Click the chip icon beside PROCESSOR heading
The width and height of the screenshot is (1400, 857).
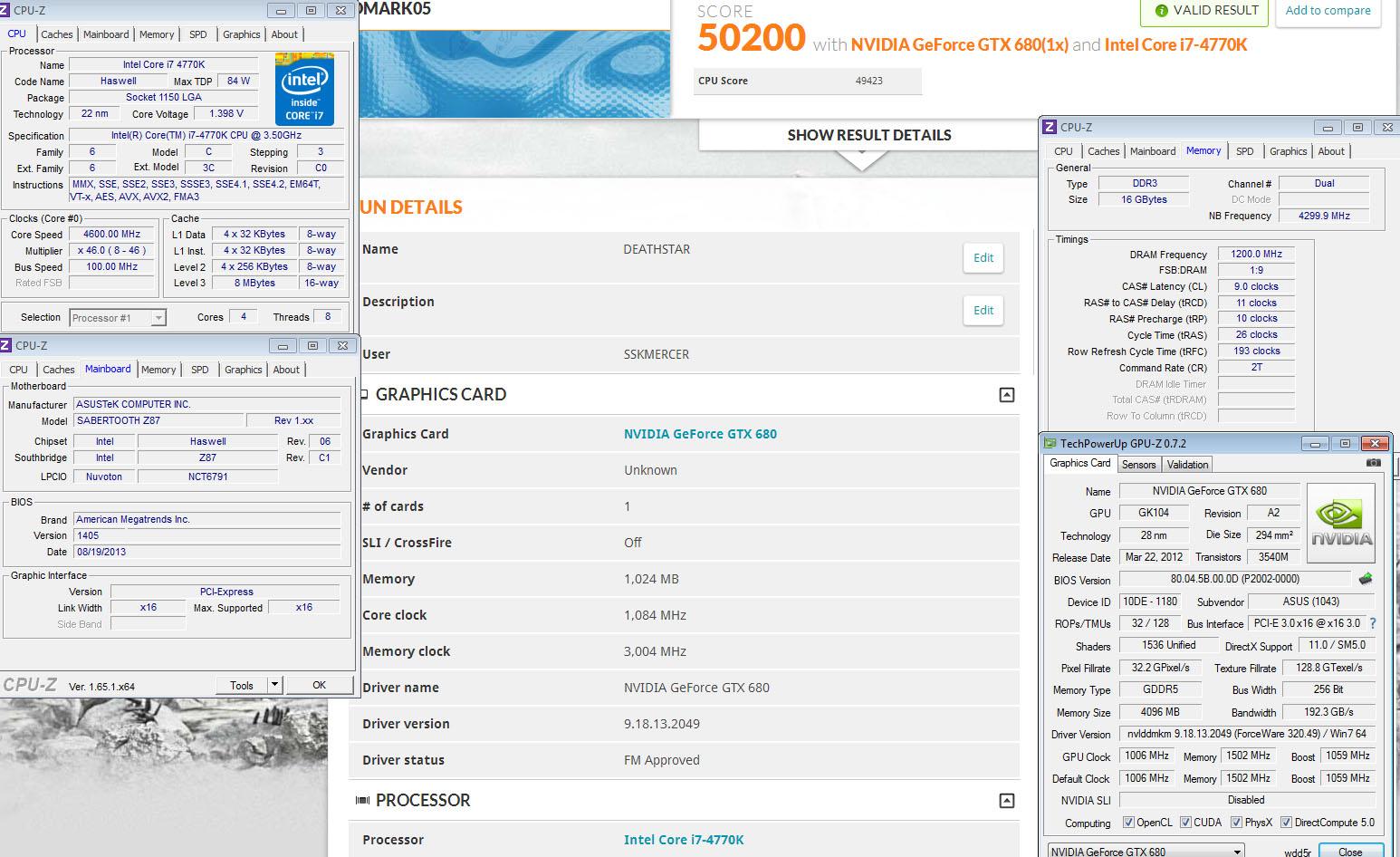(362, 800)
